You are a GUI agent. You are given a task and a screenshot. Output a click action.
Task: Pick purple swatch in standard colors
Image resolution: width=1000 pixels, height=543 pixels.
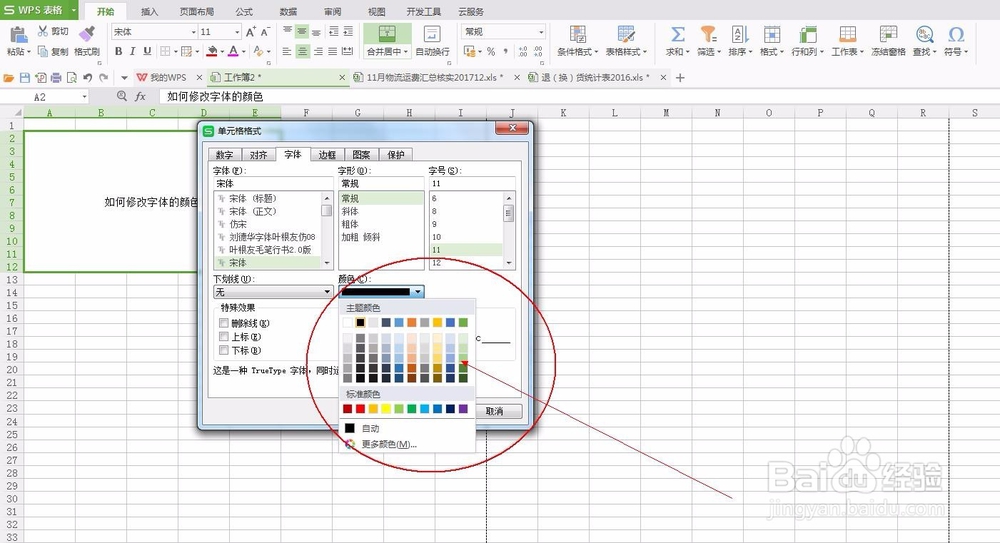[x=463, y=409]
